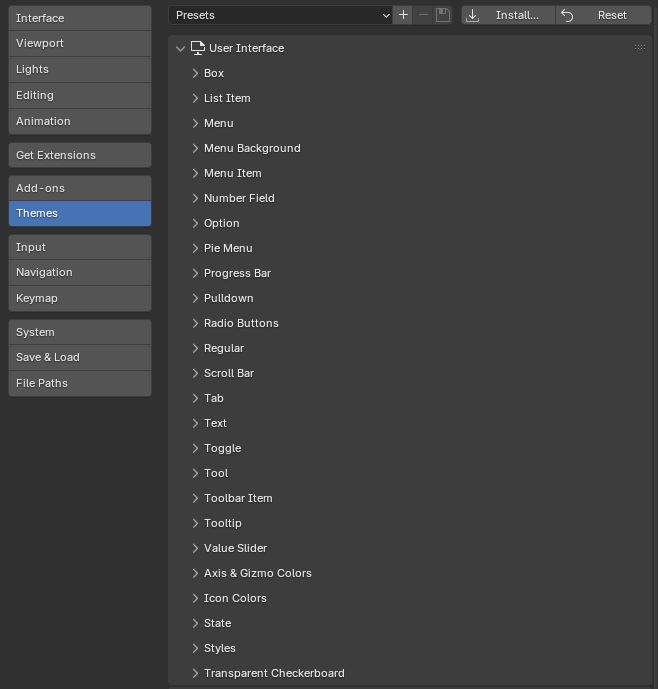Expand the Styles section

coord(195,649)
